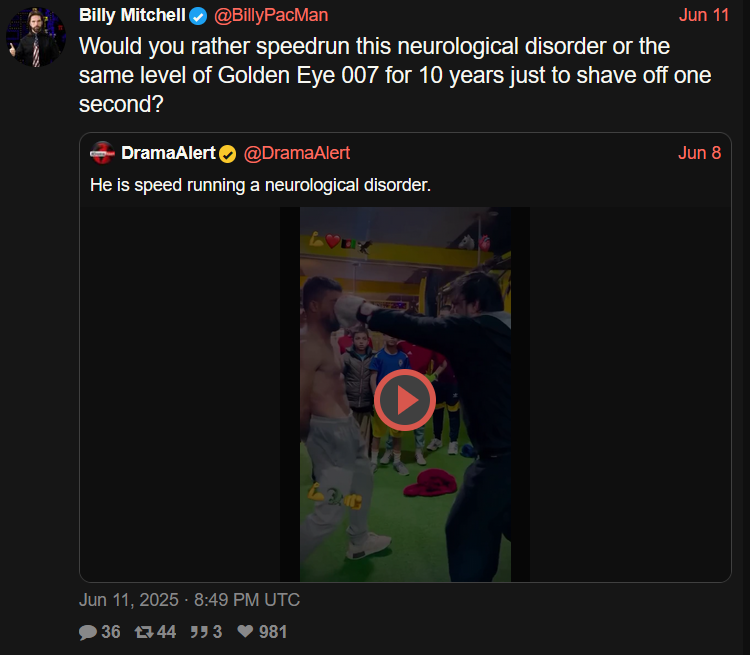Image resolution: width=750 pixels, height=655 pixels.
Task: Click the quotes icon showing 3
Action: [199, 632]
